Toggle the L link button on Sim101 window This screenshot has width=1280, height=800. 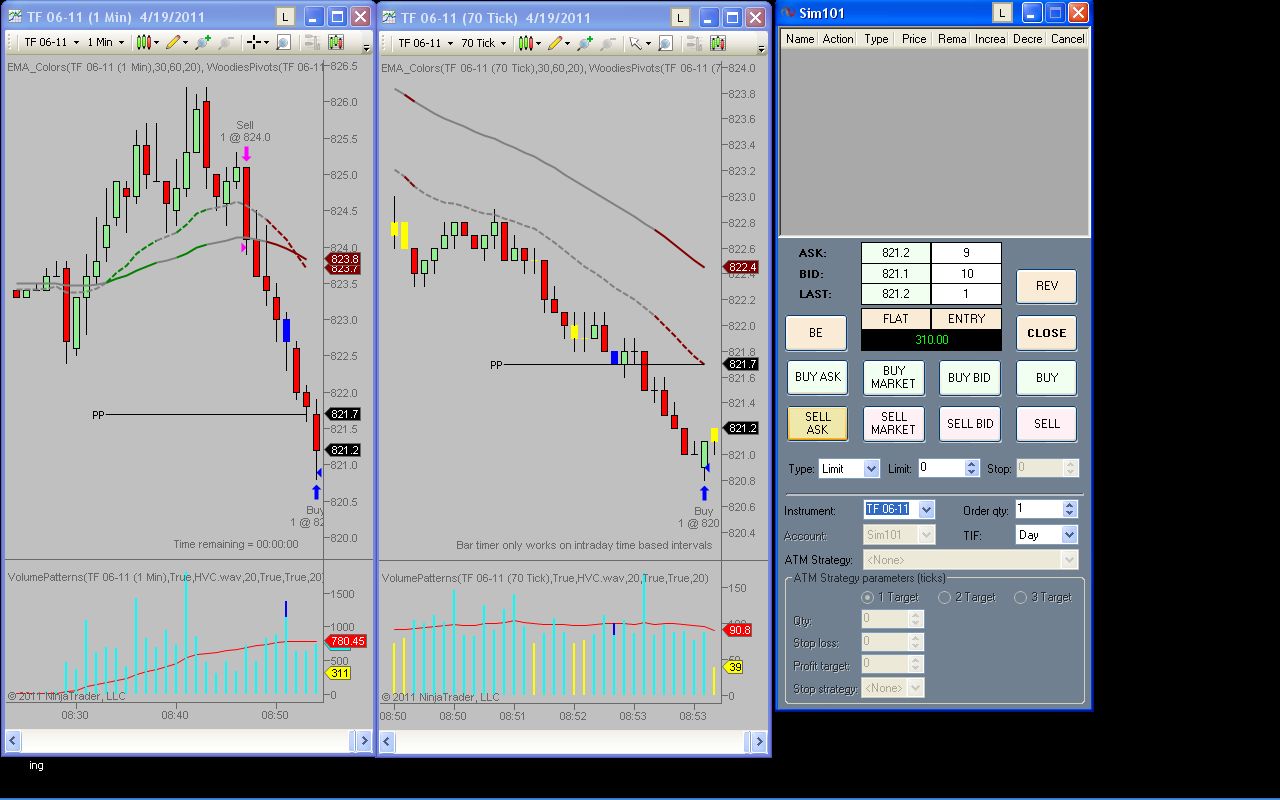click(x=1002, y=12)
